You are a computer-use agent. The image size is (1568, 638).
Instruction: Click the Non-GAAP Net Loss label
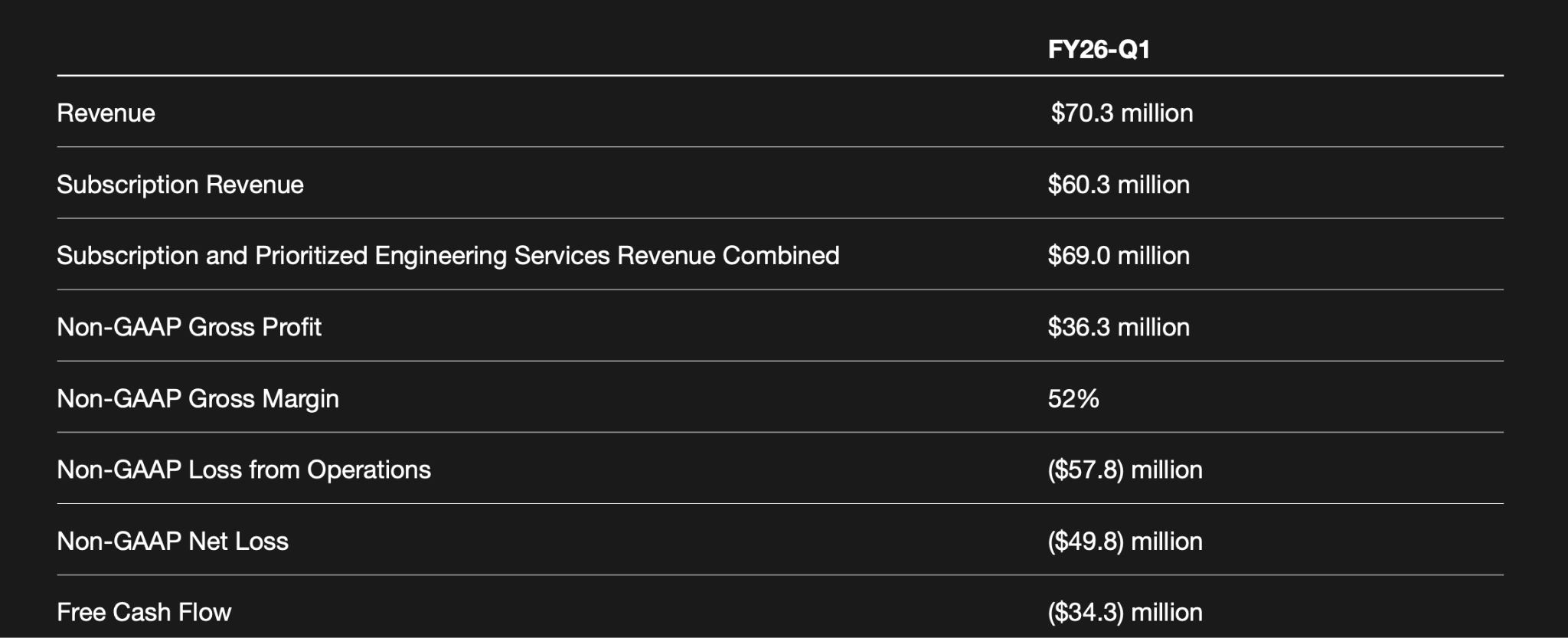pyautogui.click(x=172, y=541)
